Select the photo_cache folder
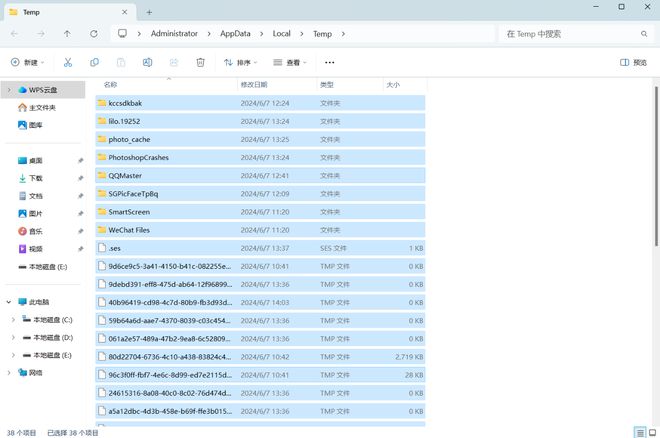Image resolution: width=660 pixels, height=438 pixels. pos(260,139)
